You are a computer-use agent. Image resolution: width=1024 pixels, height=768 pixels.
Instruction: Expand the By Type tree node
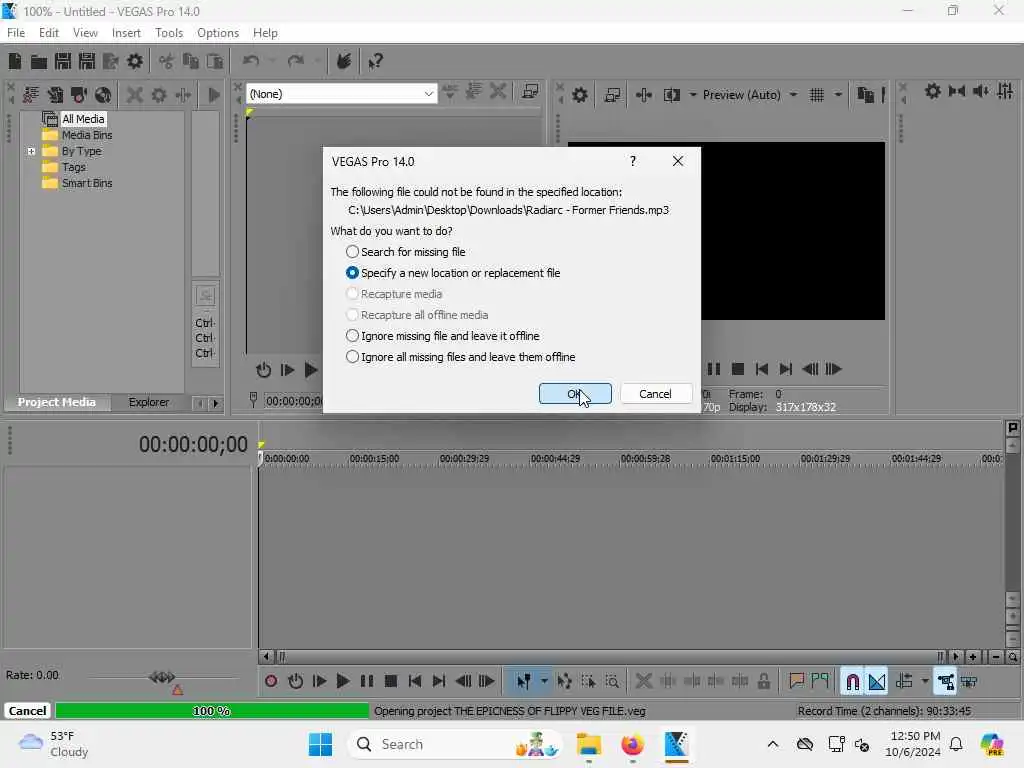coord(31,151)
